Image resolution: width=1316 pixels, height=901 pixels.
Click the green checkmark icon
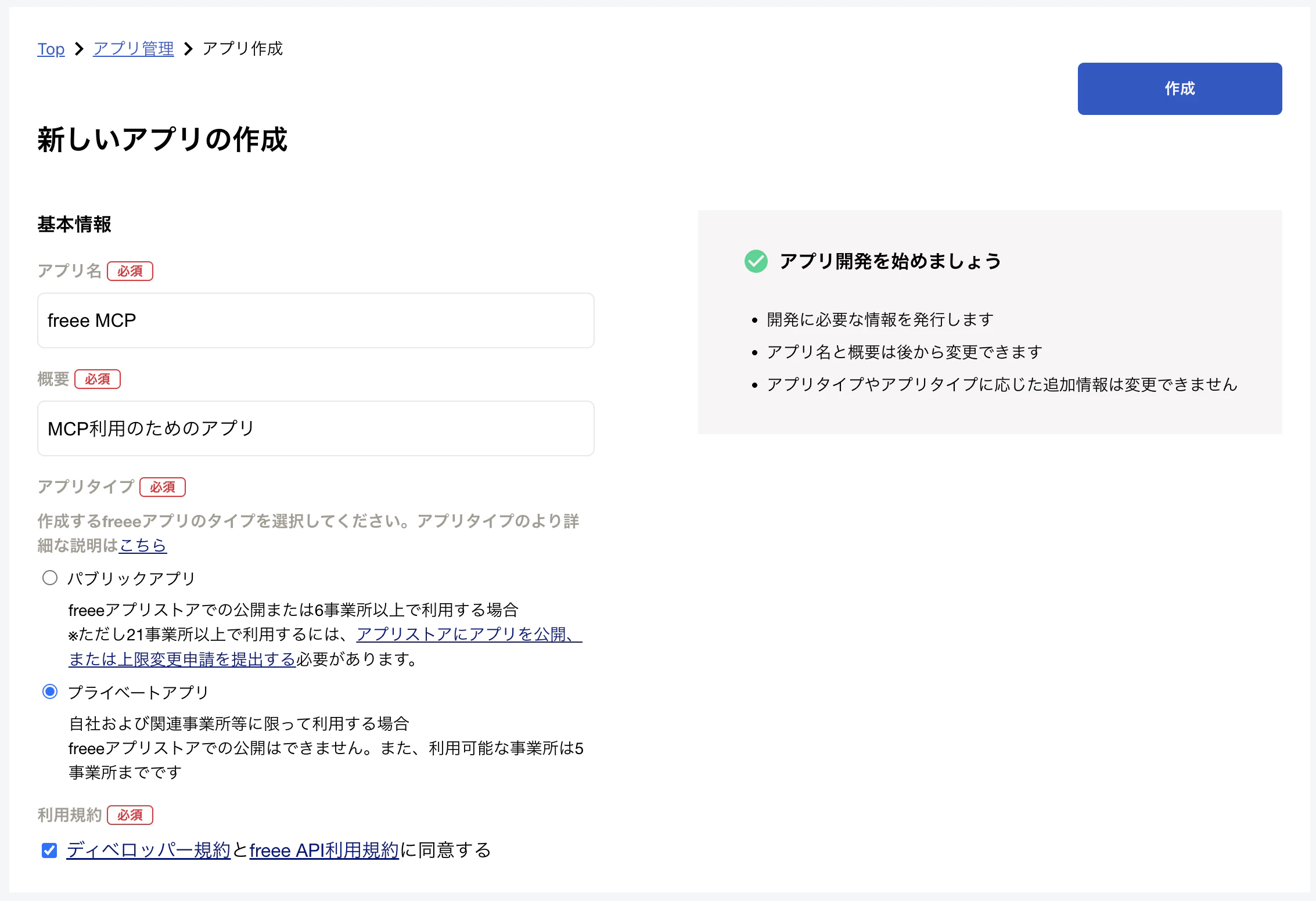(x=756, y=261)
